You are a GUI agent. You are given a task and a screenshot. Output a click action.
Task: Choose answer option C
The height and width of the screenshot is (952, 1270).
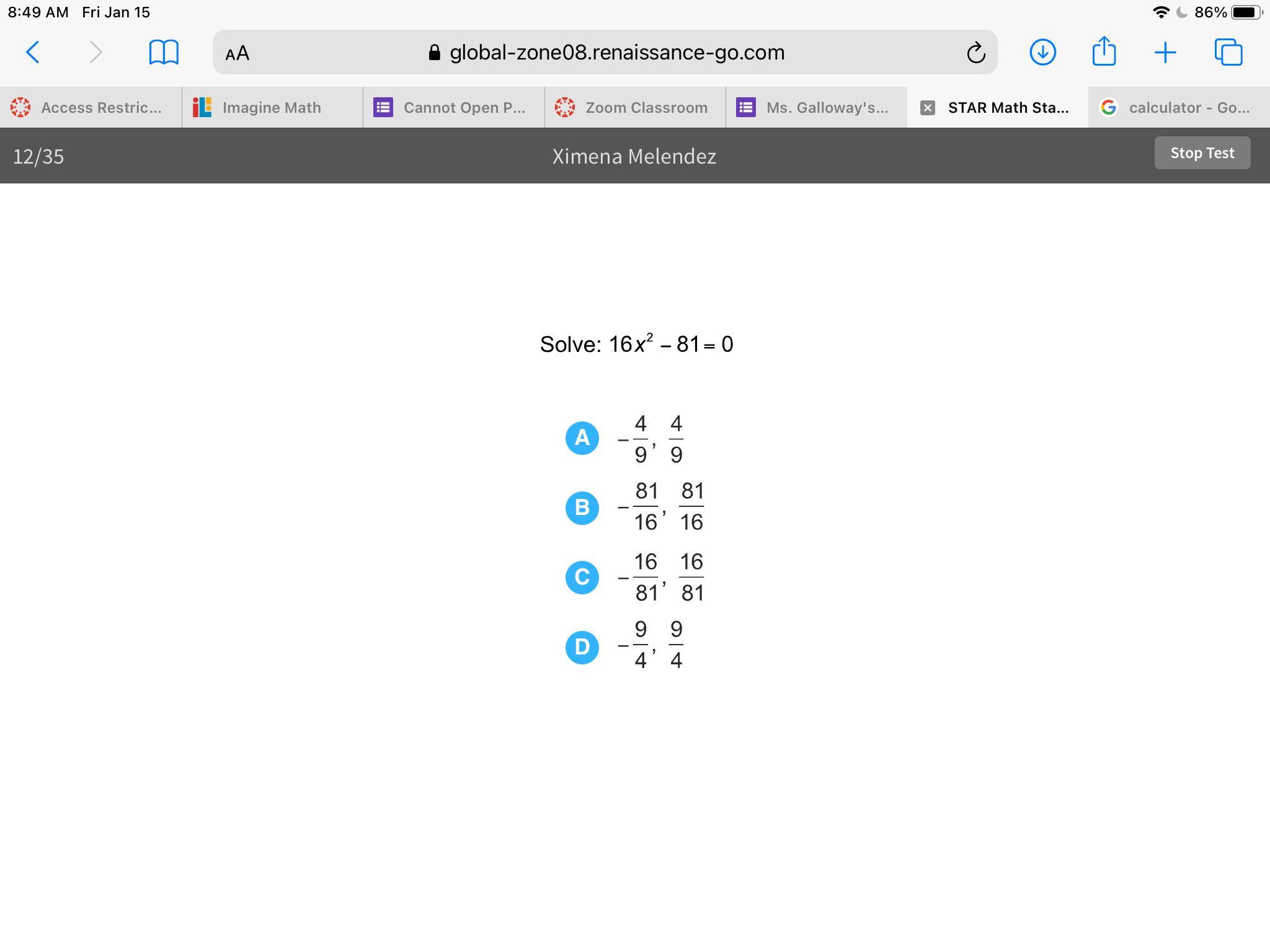point(582,578)
